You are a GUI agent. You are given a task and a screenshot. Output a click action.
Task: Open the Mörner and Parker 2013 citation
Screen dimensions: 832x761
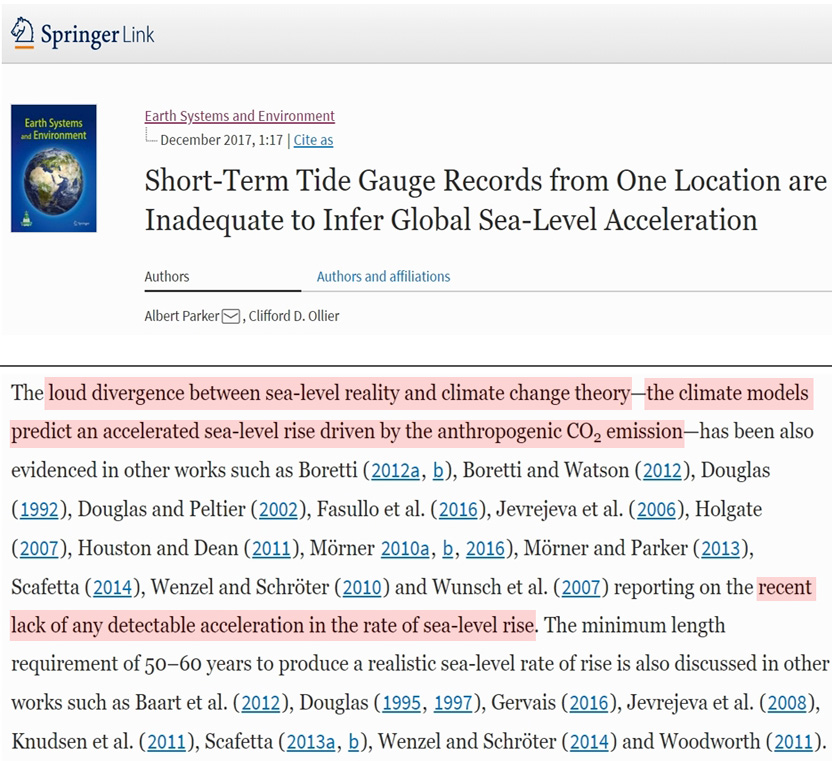point(721,548)
